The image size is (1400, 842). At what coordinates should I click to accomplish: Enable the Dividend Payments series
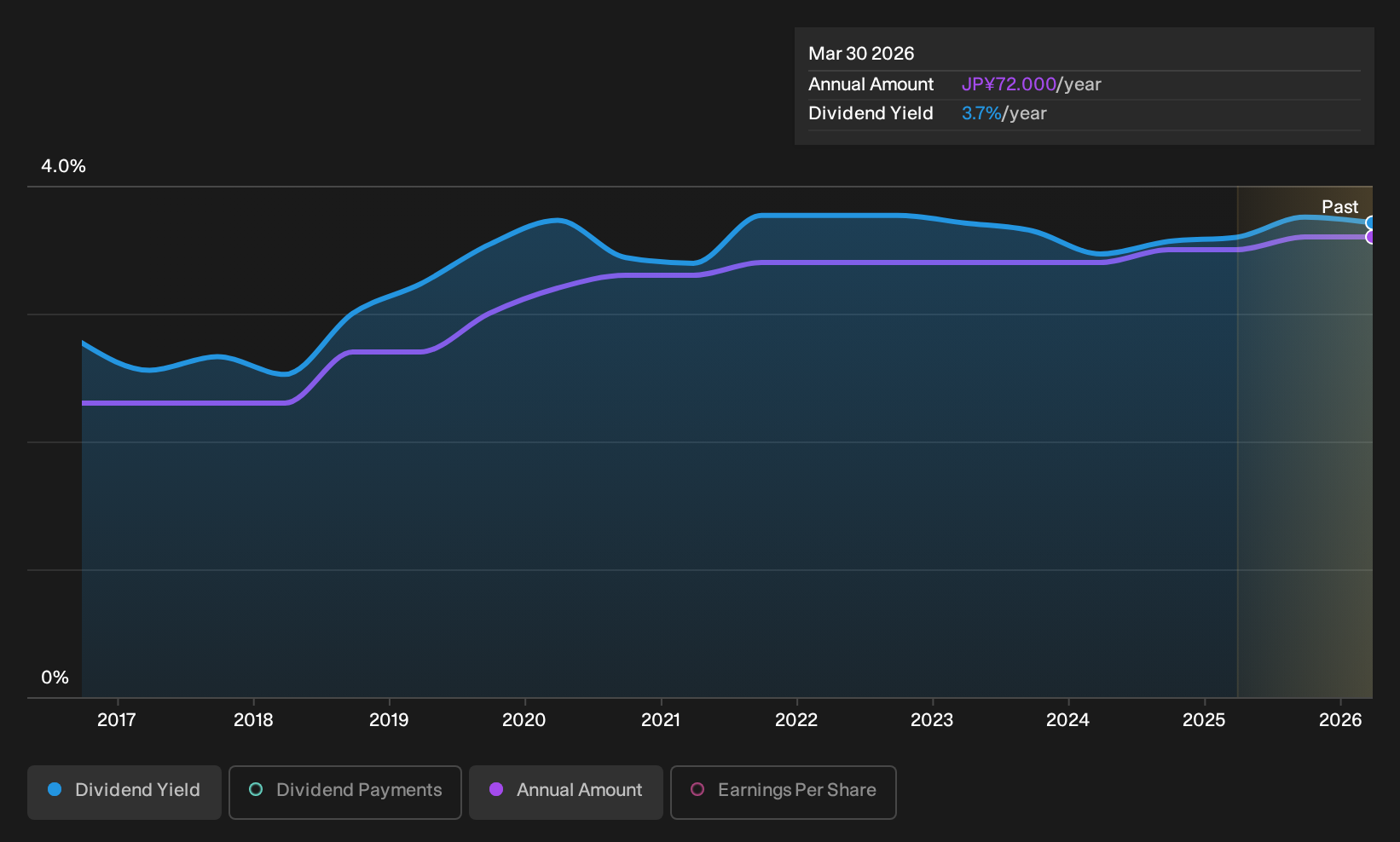coord(345,792)
